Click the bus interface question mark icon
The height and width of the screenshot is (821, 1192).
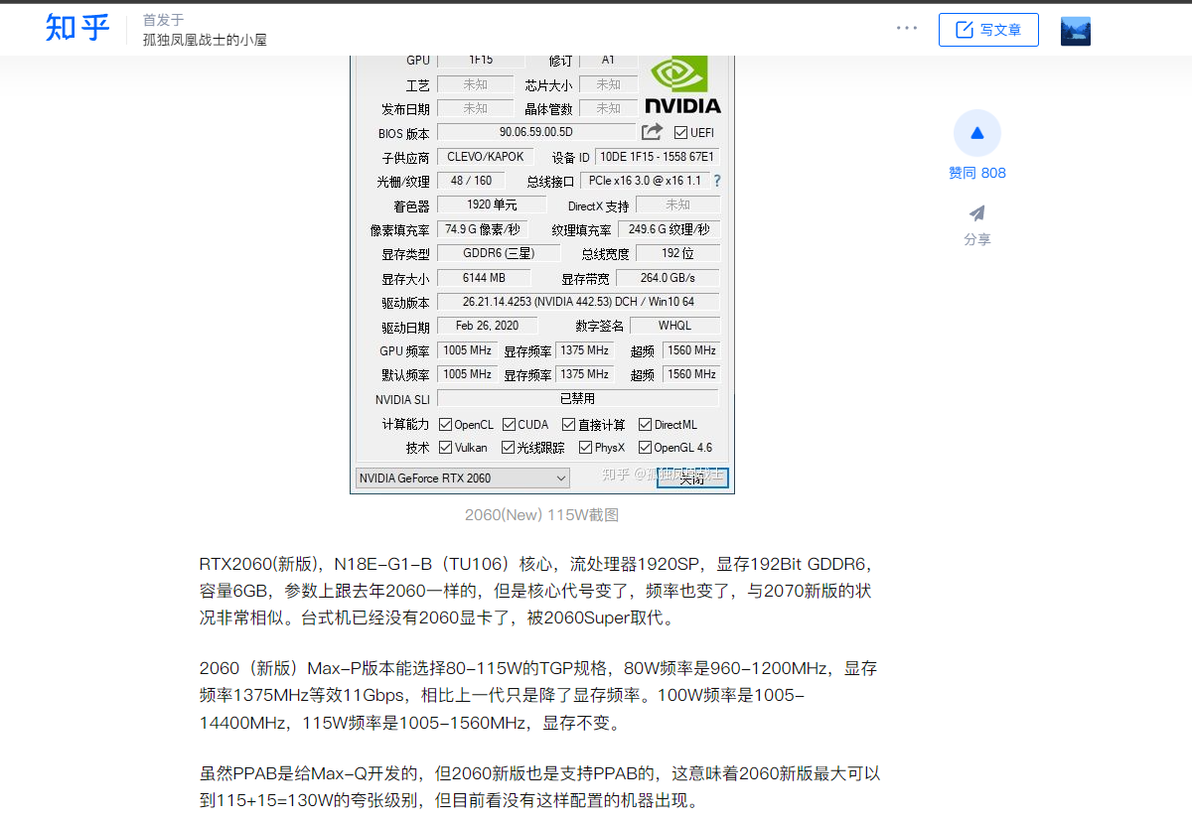click(717, 181)
